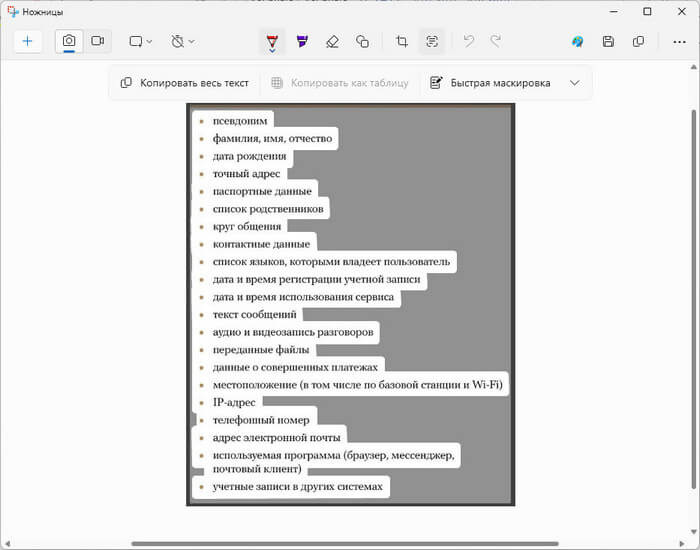Screen dimensions: 700x550
Task: Activate the image crop tool
Action: pyautogui.click(x=402, y=41)
